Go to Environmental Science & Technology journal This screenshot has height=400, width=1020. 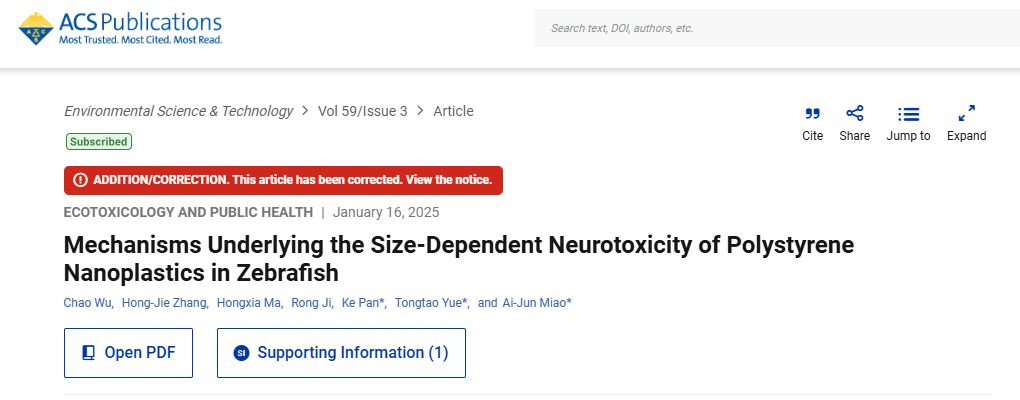pos(178,111)
